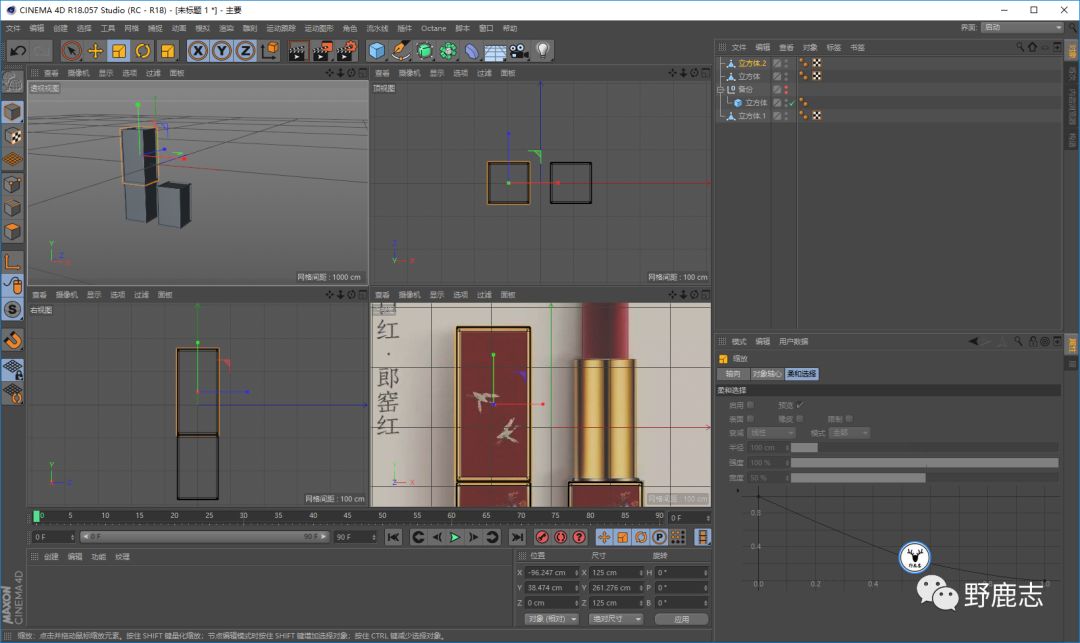This screenshot has width=1080, height=643.
Task: Click the camera icon in the toolbar
Action: pyautogui.click(x=519, y=51)
